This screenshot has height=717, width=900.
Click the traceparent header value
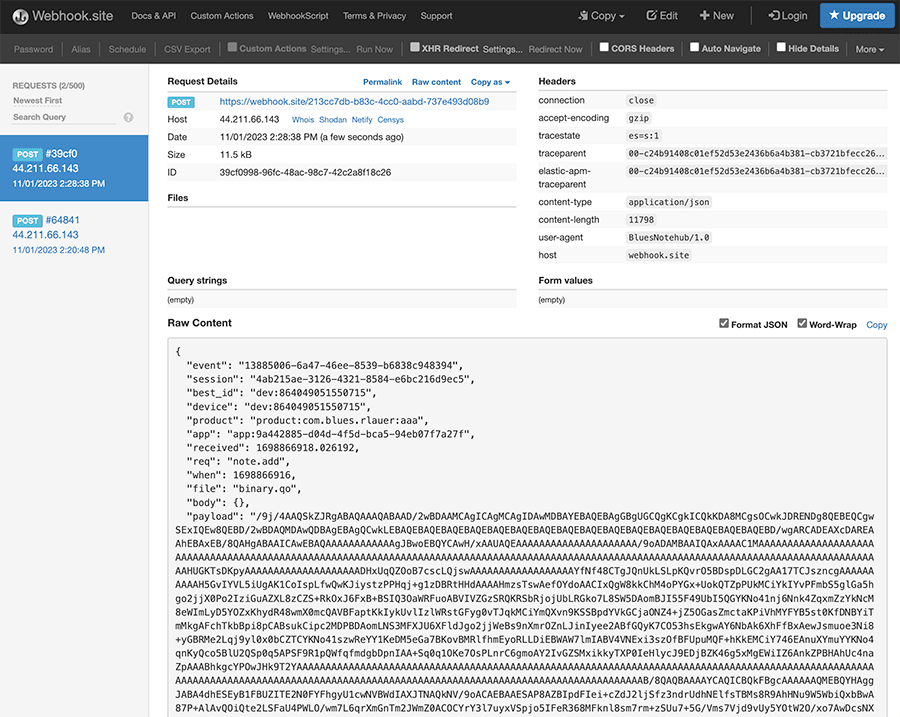click(x=756, y=153)
